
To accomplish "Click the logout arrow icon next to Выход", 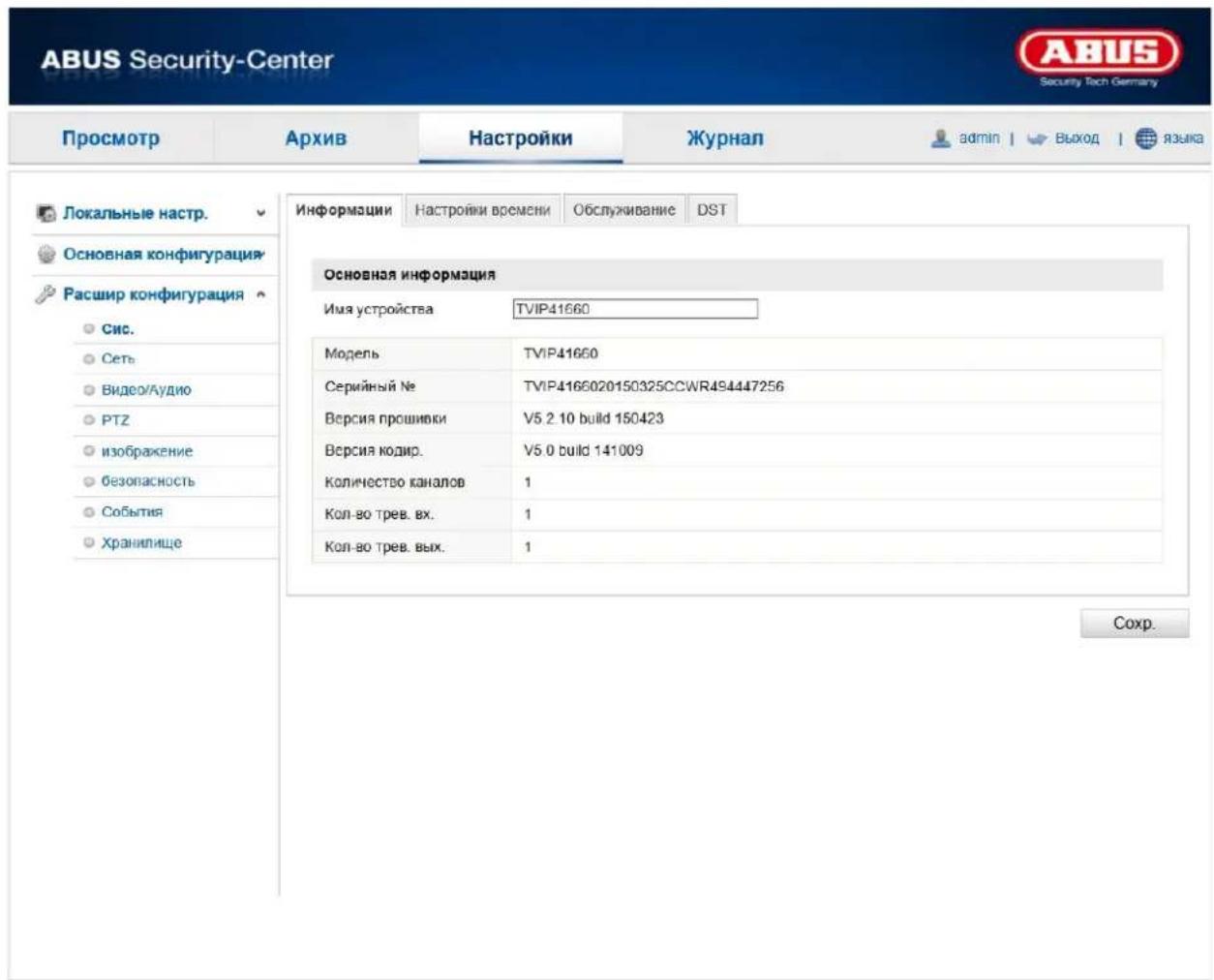I will pyautogui.click(x=1037, y=138).
